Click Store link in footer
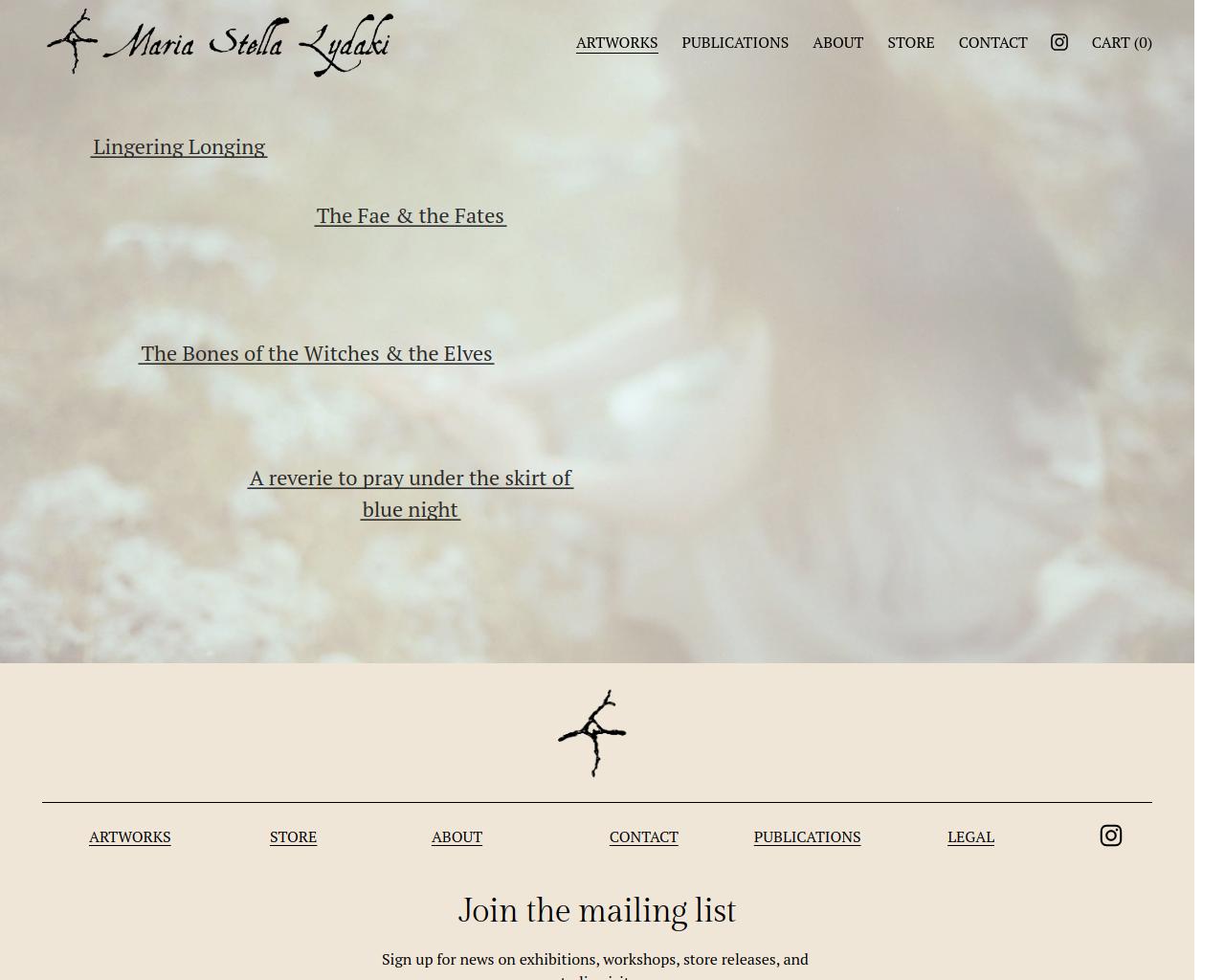The width and height of the screenshot is (1225, 980). pos(293,836)
